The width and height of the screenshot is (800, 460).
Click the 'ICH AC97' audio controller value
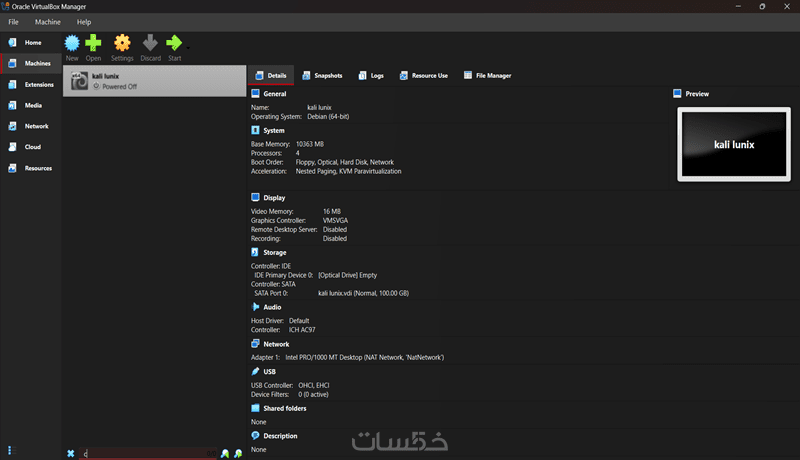click(x=302, y=330)
